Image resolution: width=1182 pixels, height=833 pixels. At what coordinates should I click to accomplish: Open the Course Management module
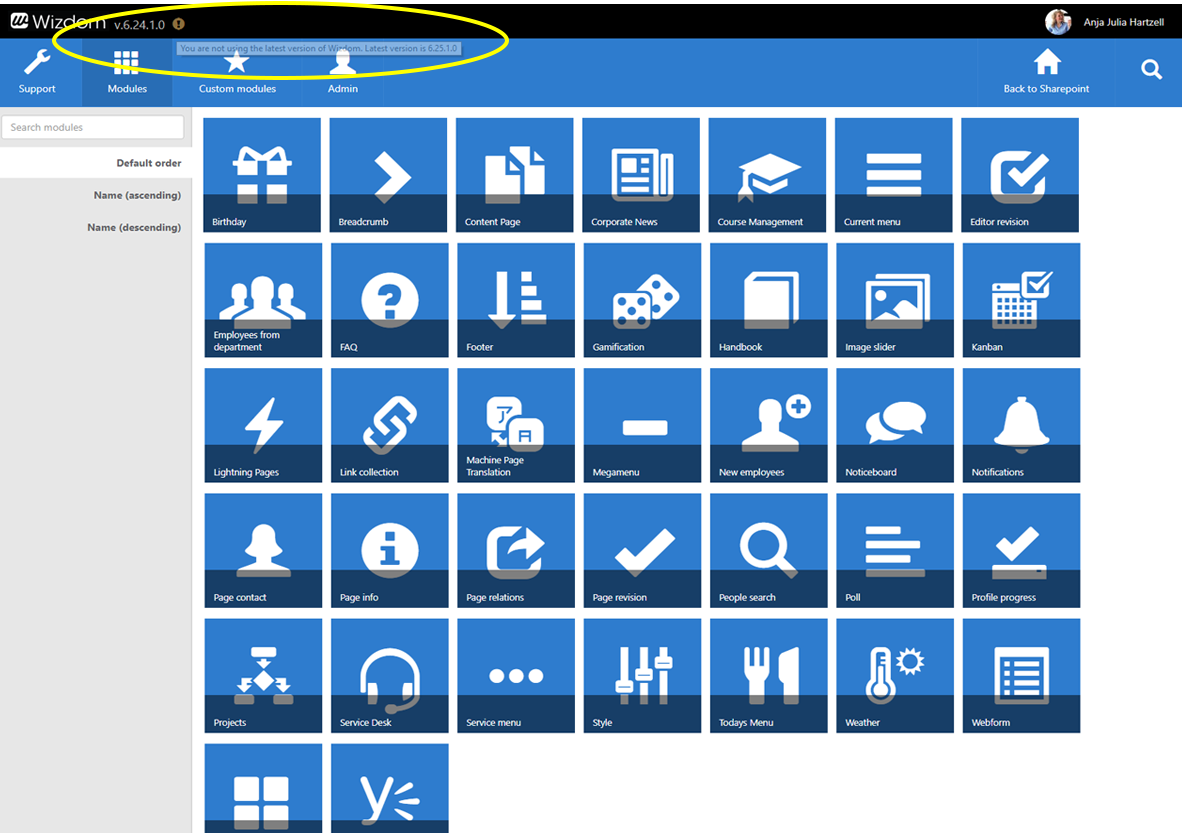coord(767,175)
